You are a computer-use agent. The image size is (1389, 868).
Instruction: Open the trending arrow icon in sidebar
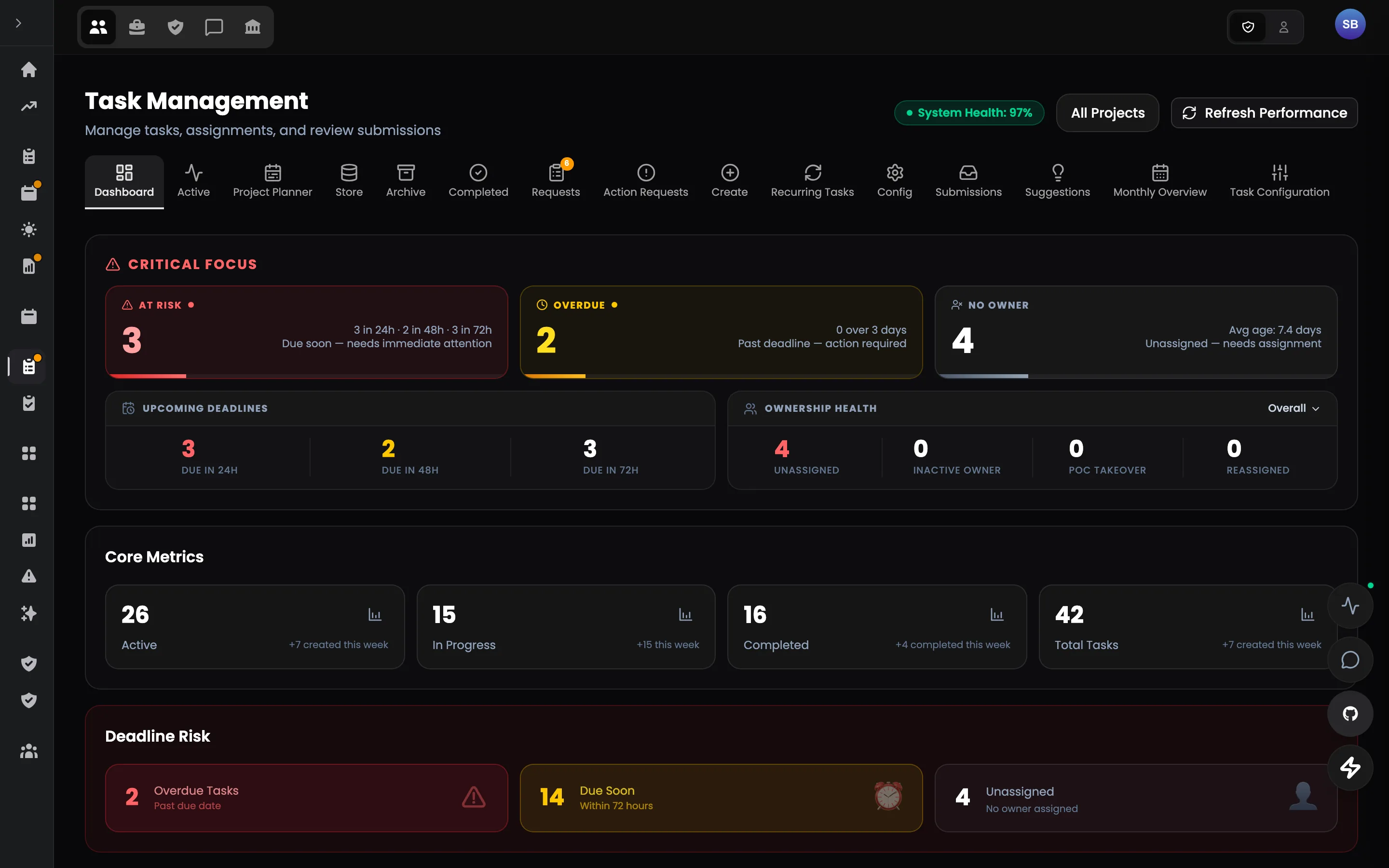tap(29, 106)
